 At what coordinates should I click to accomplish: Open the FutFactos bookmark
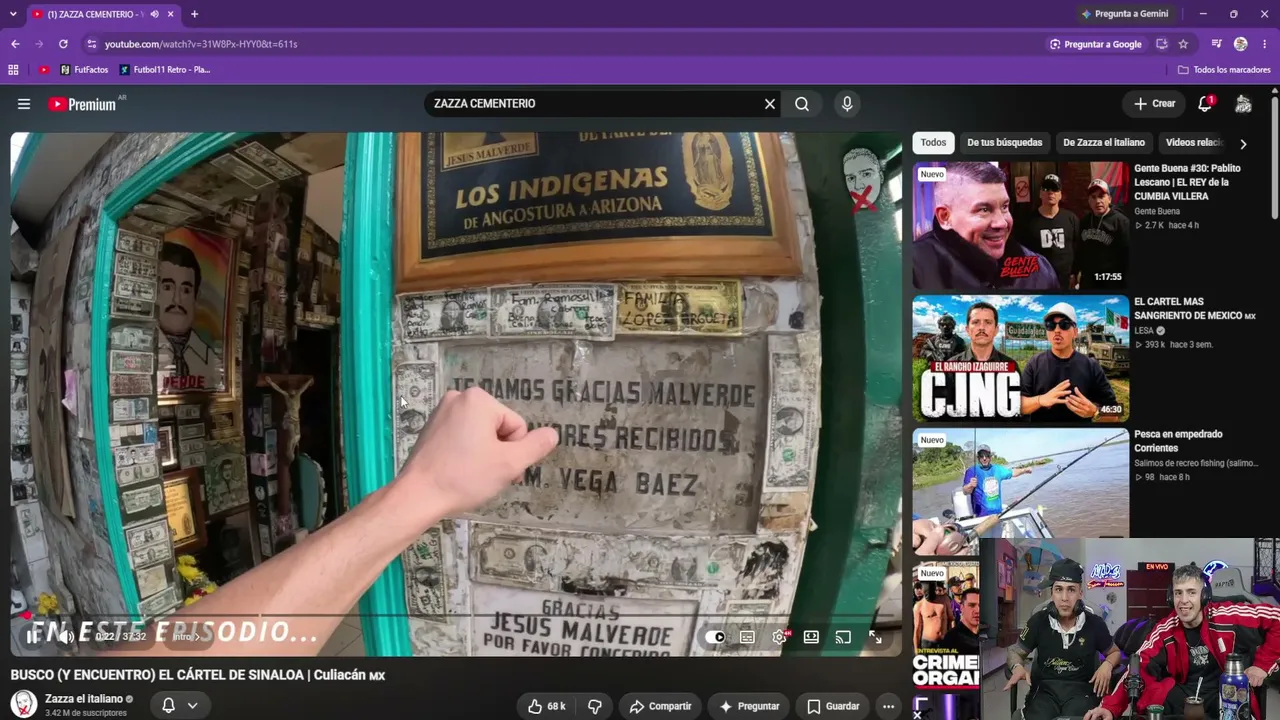point(84,70)
